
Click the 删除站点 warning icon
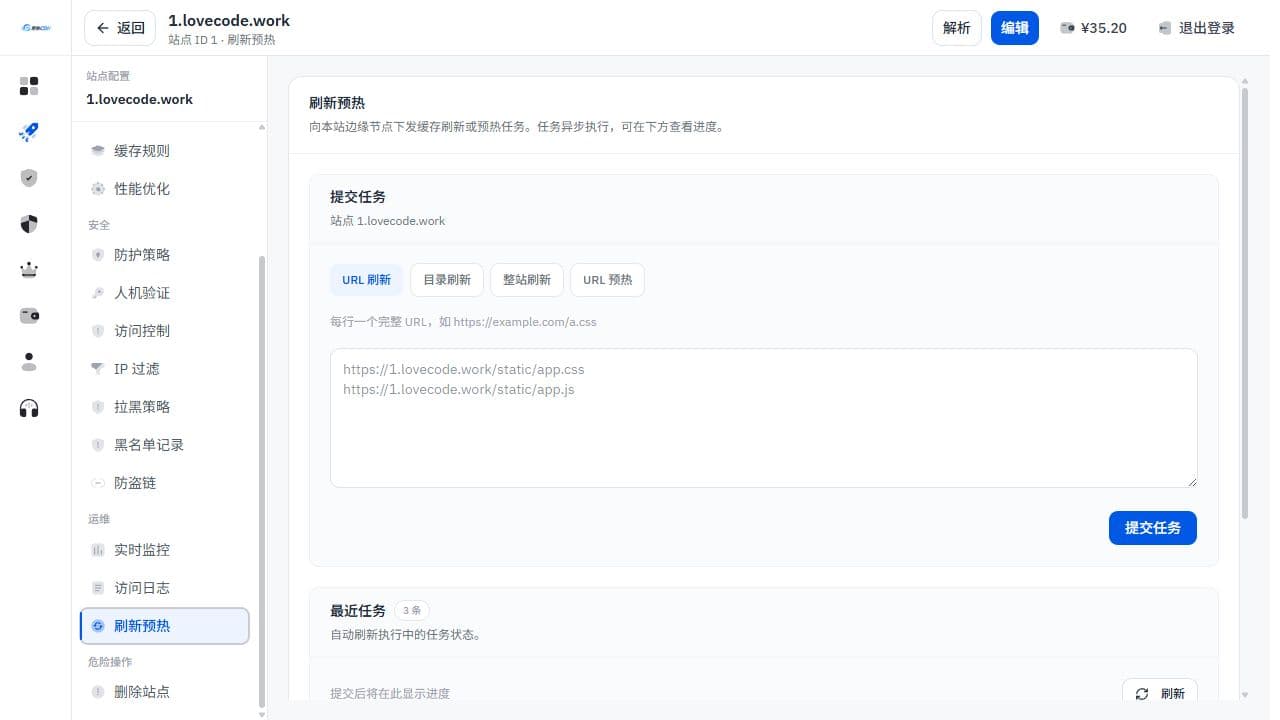[98, 692]
